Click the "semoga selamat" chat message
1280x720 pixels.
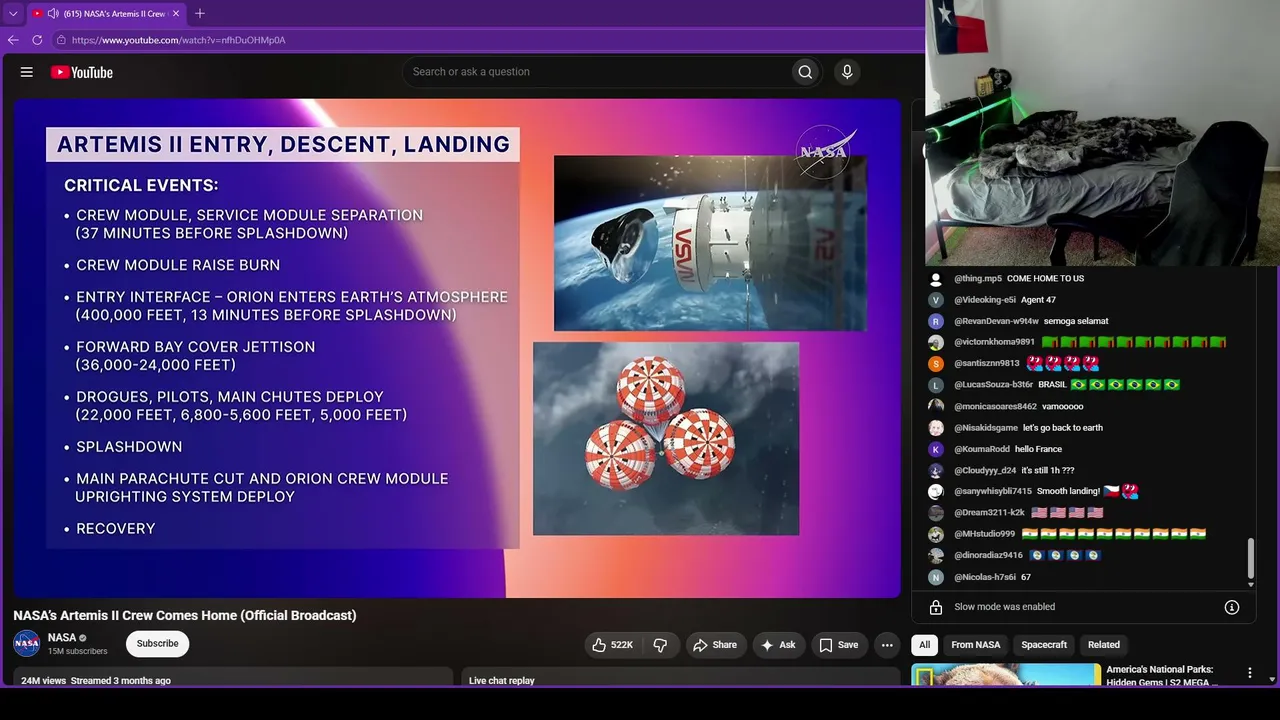tap(1076, 321)
